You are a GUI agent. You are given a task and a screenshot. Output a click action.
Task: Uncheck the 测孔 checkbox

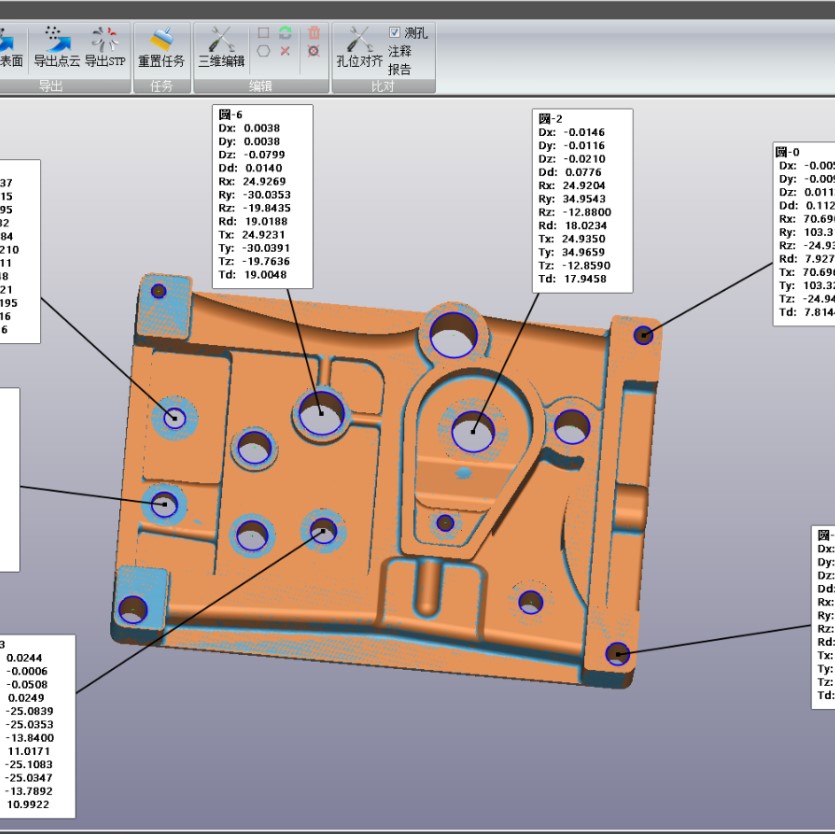click(394, 32)
